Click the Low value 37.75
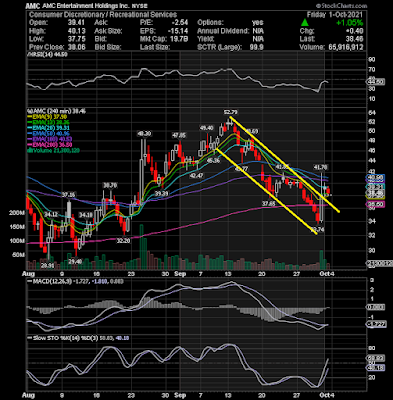Viewport: 393px width, 400px height. pyautogui.click(x=76, y=39)
